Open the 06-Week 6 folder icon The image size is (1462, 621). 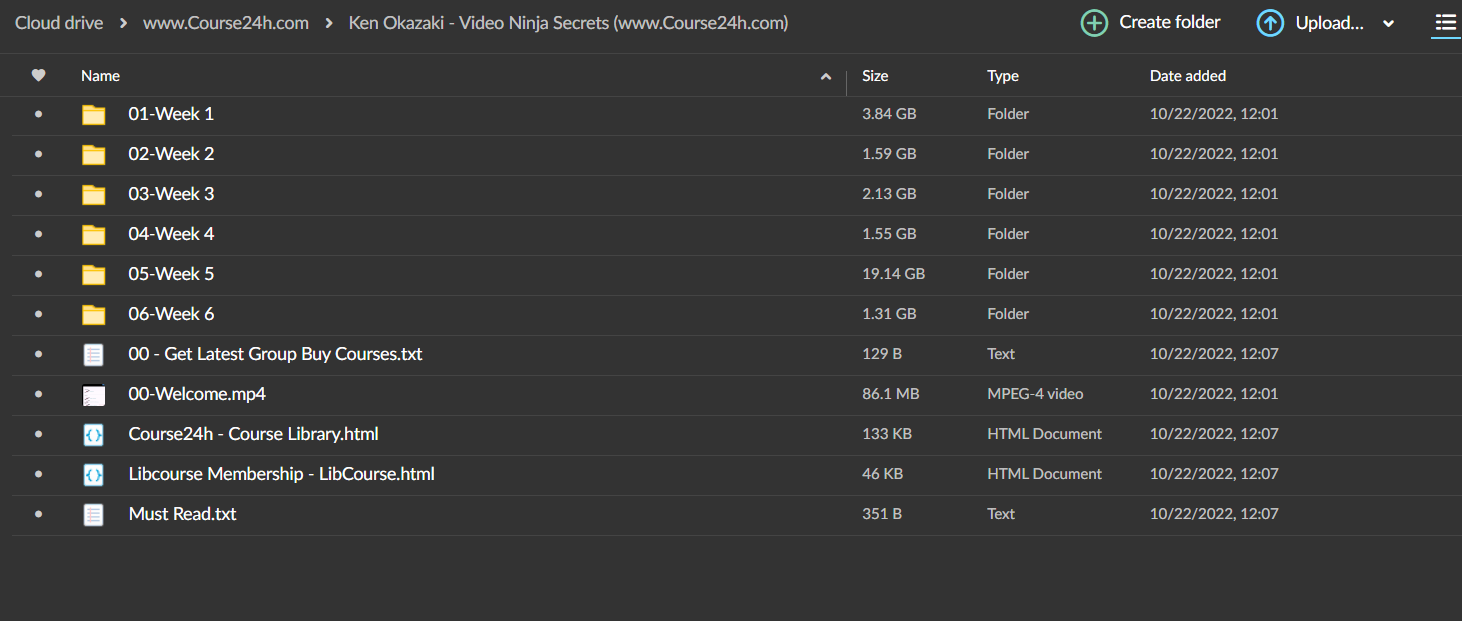coord(93,315)
